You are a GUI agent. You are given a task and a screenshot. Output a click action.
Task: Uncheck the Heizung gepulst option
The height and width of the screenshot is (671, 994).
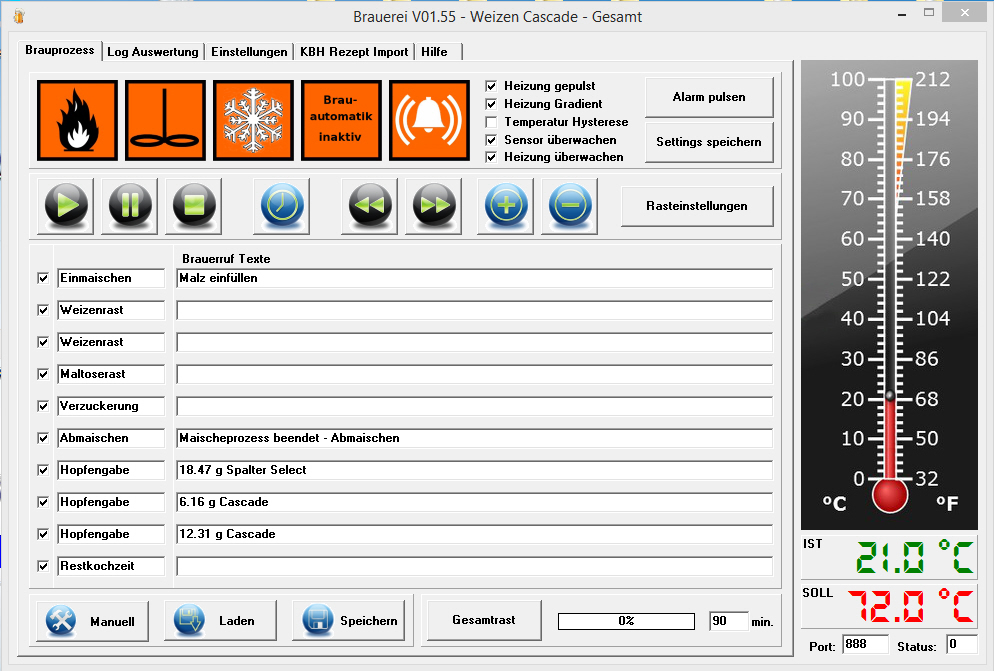point(491,86)
